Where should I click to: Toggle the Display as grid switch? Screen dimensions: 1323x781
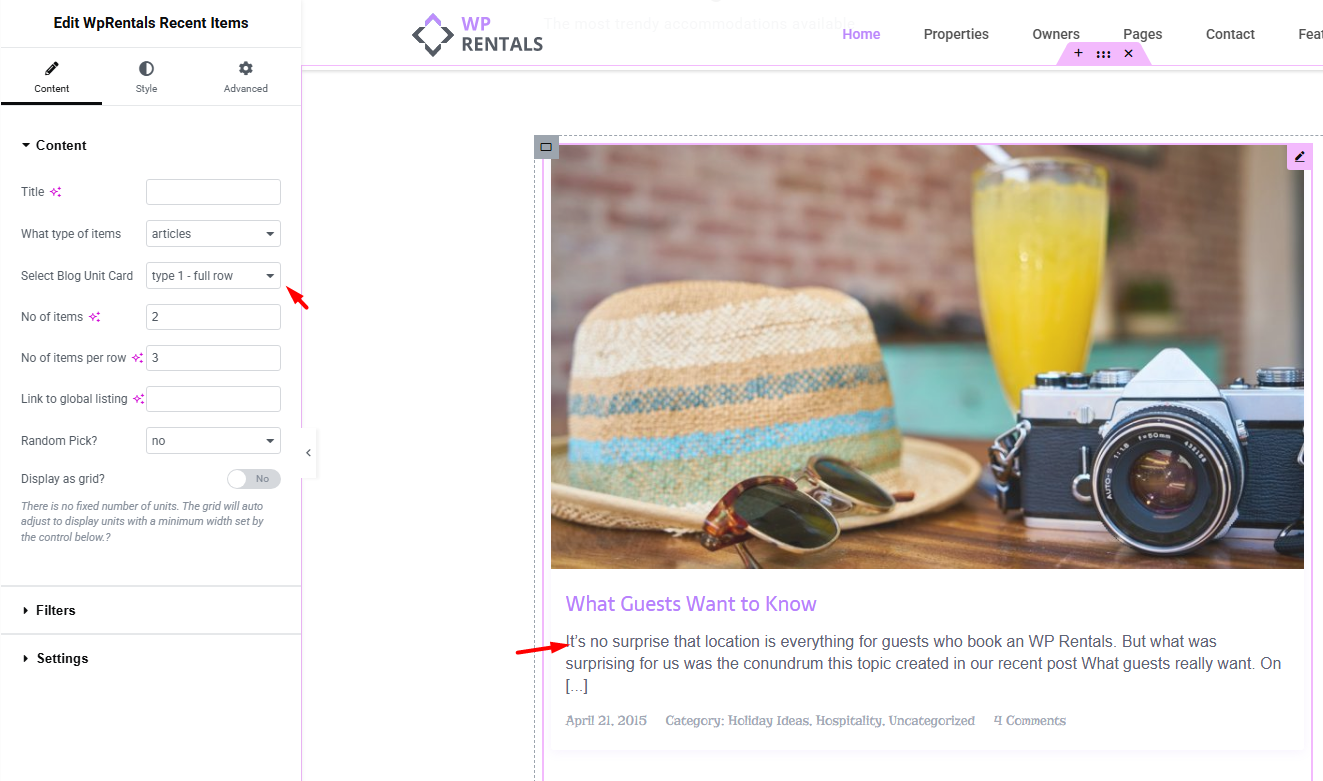click(x=254, y=479)
